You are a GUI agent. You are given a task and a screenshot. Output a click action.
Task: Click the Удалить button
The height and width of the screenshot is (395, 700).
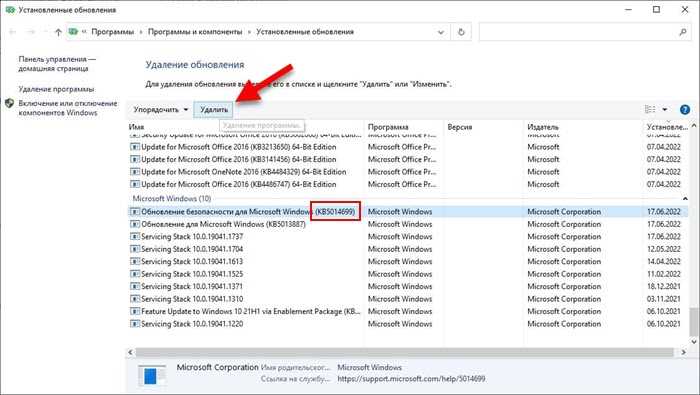click(213, 109)
